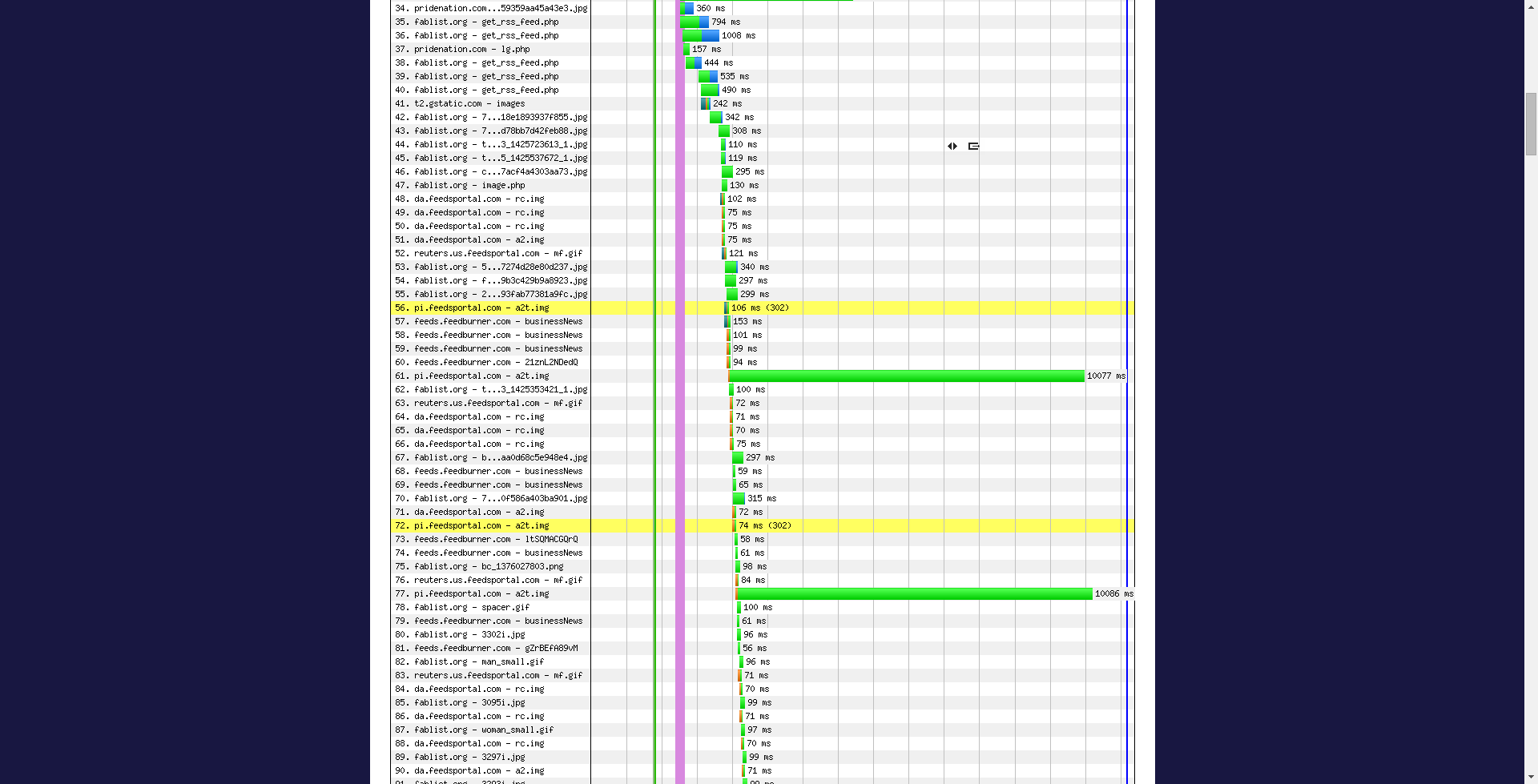Open request 37 pridenation.com lg.php

click(x=472, y=50)
